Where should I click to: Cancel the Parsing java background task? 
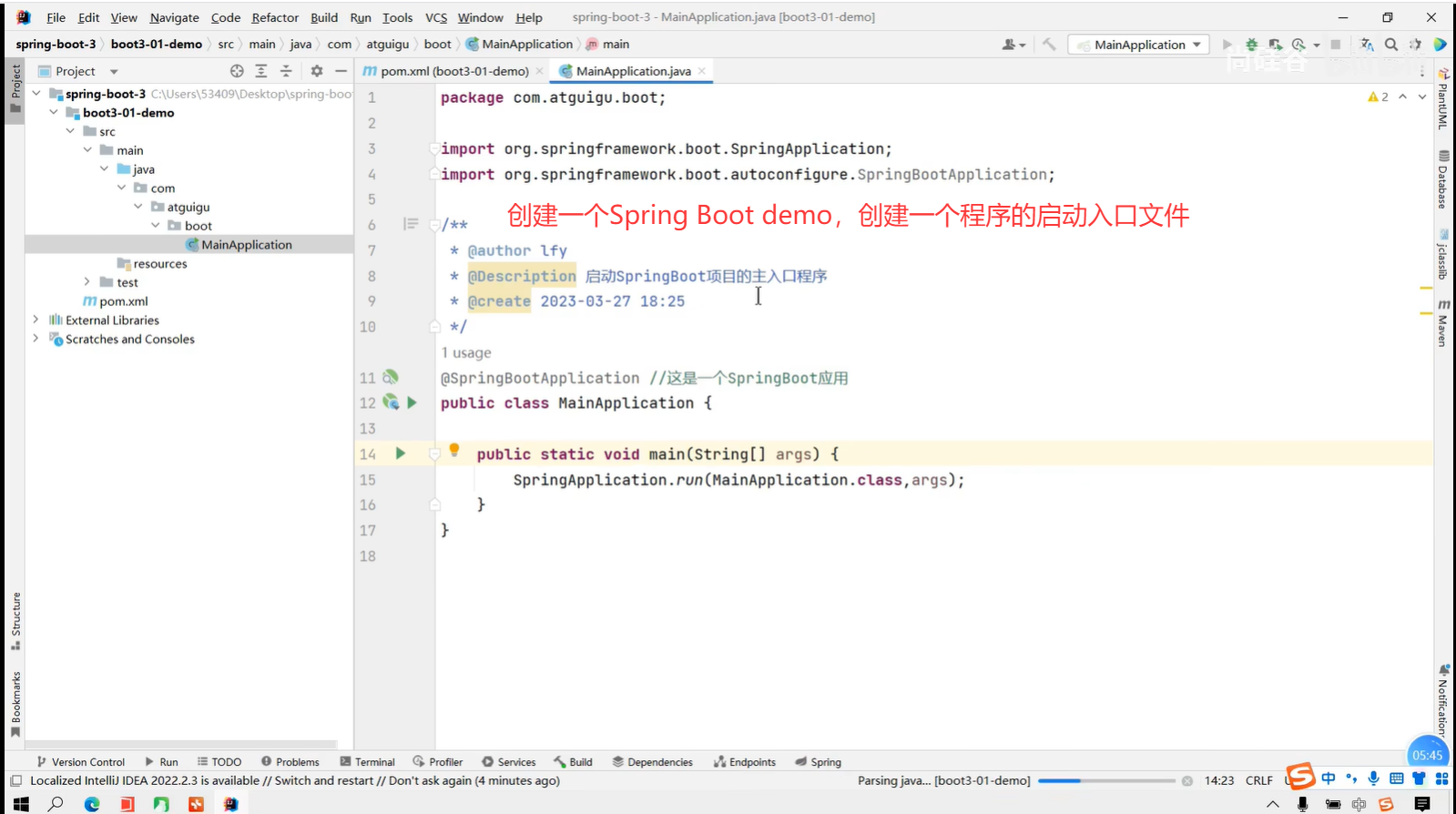coord(1187,780)
